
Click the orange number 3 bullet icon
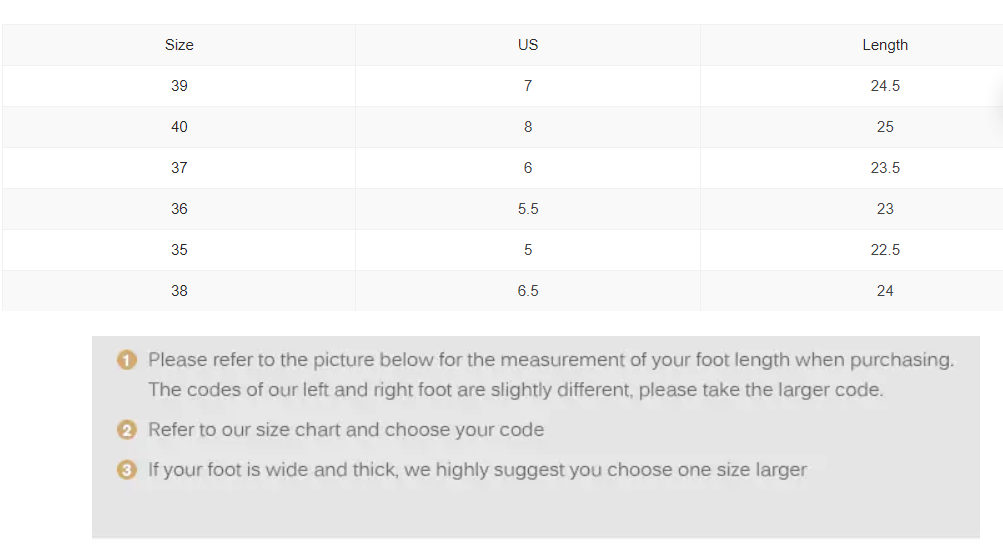pos(127,469)
